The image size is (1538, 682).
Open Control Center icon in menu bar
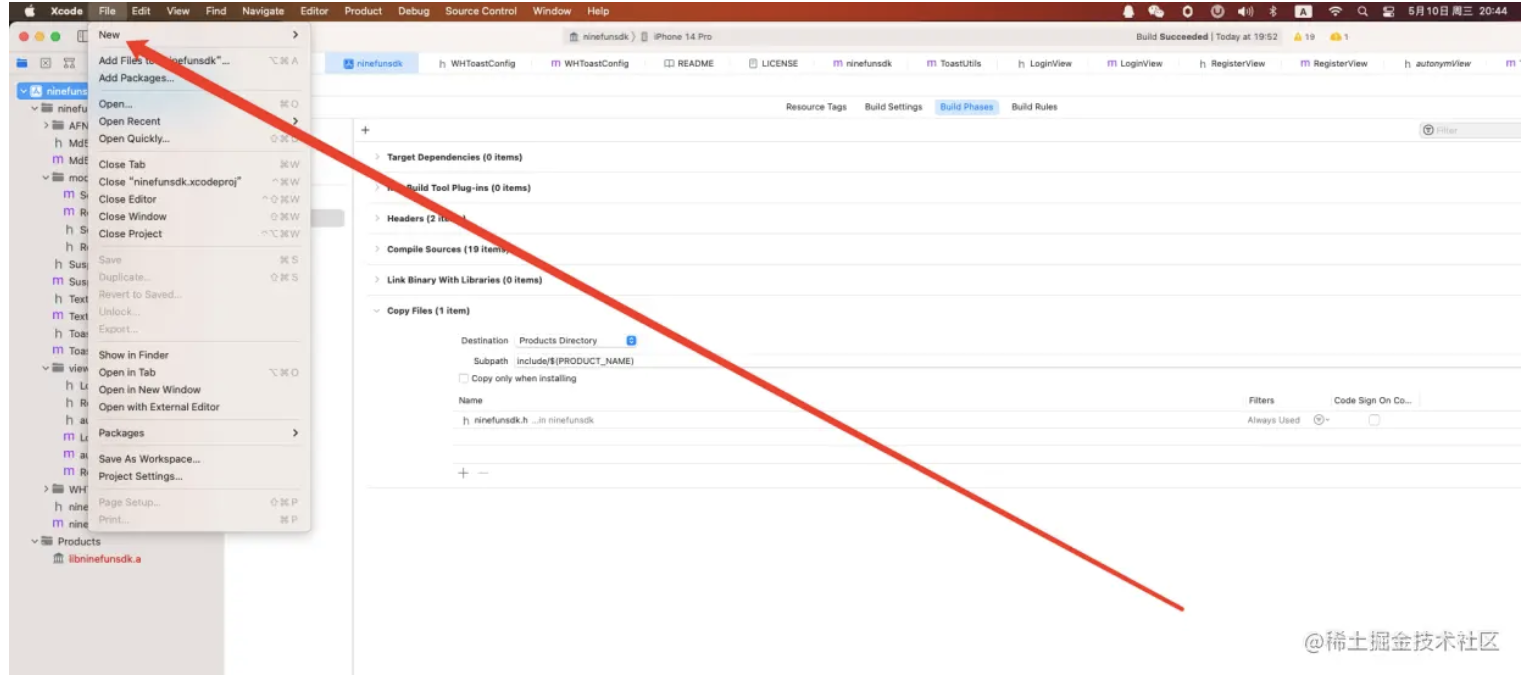pos(1389,11)
